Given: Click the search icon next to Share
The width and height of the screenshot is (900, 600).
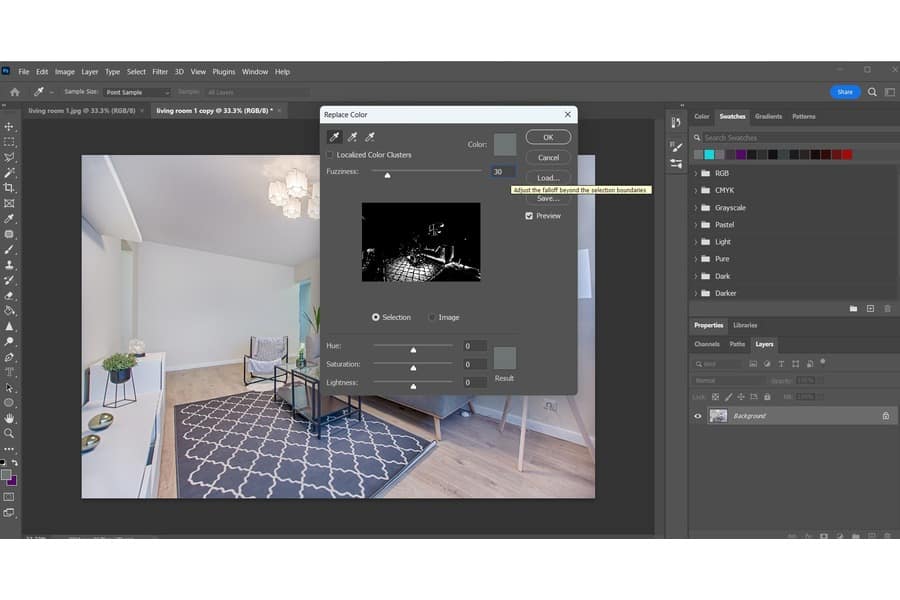Looking at the screenshot, I should (872, 92).
